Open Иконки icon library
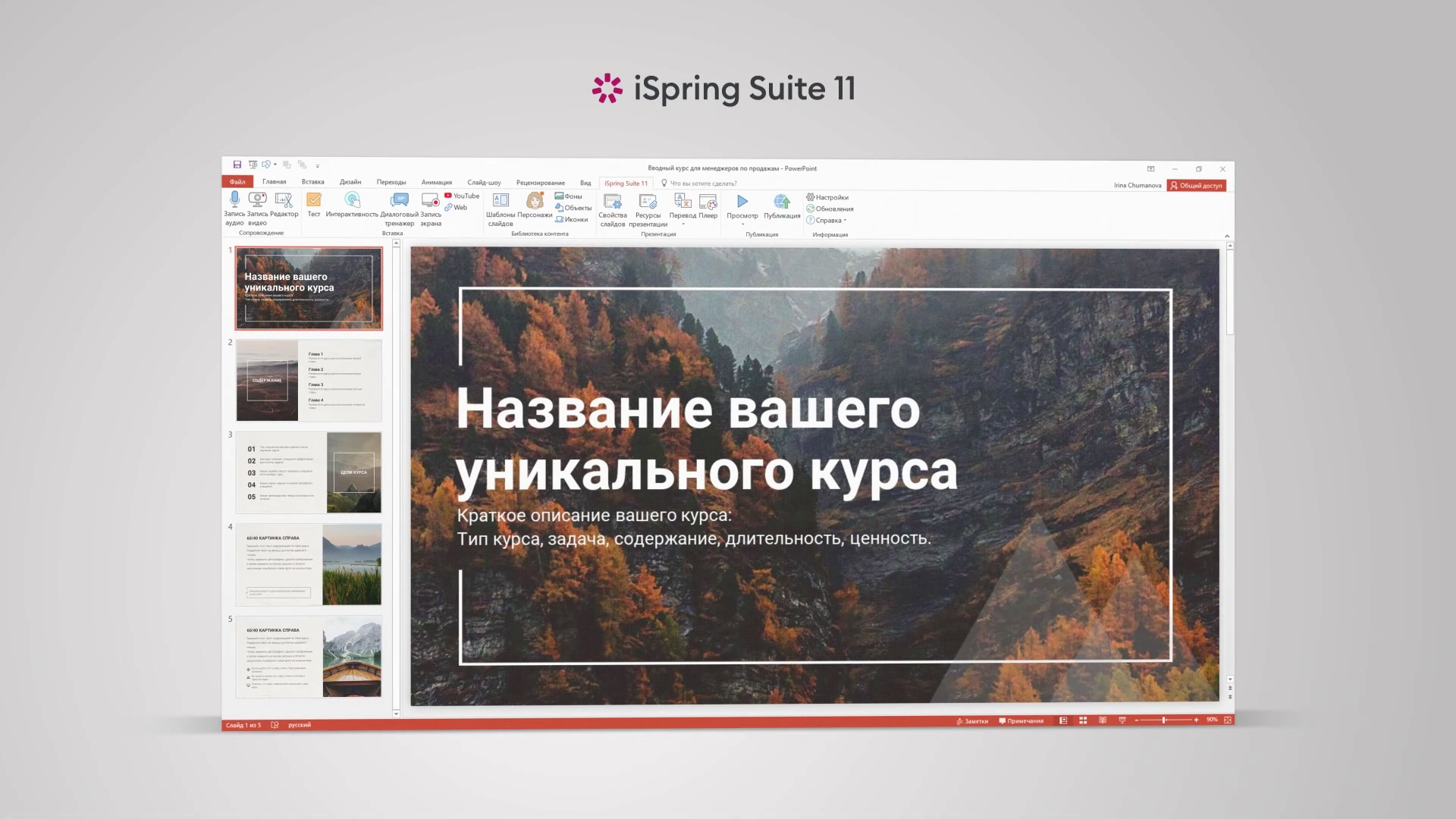 (572, 219)
